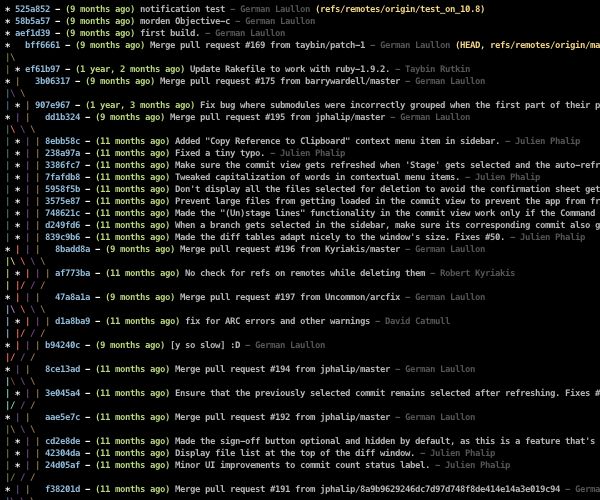Select commit hash 47a8a1a
Viewport: 600px width, 500px height.
coord(73,297)
